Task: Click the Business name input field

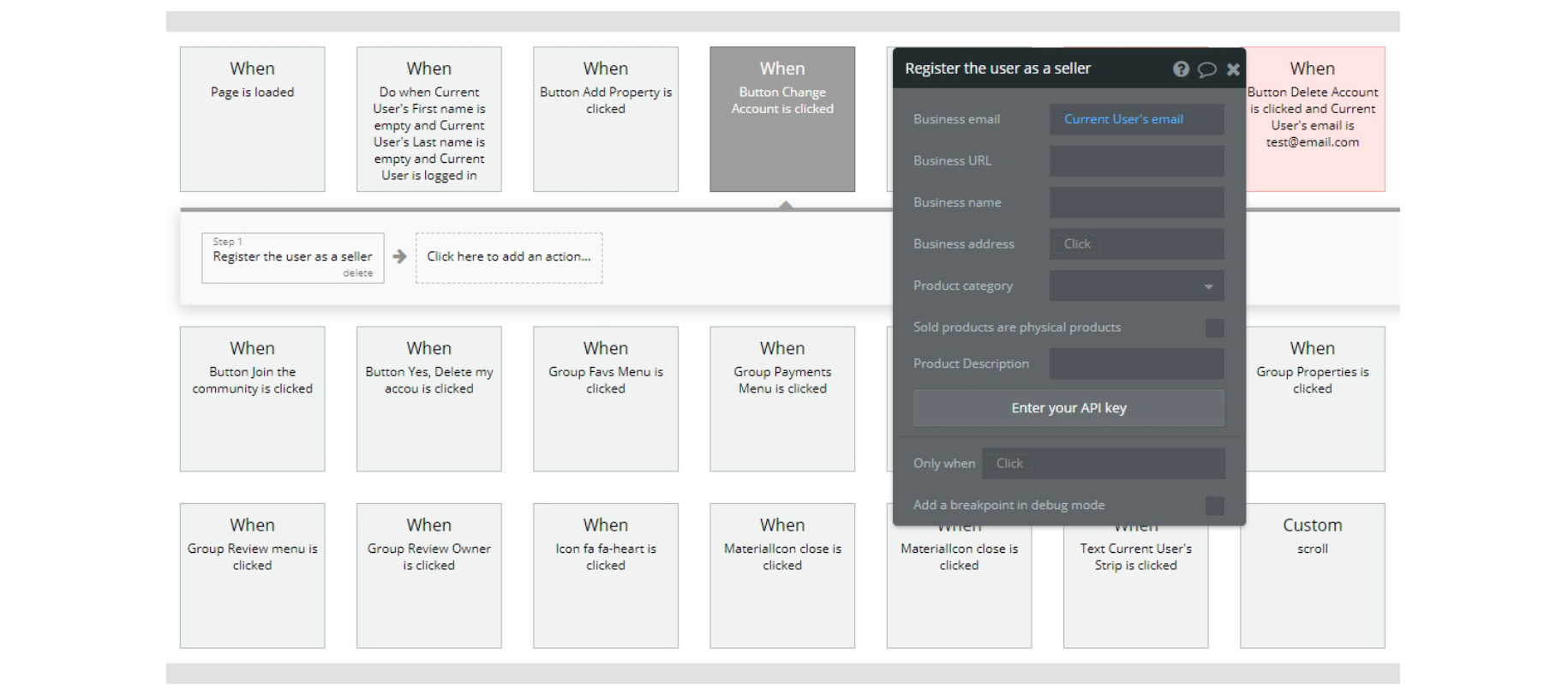Action: [x=1136, y=203]
